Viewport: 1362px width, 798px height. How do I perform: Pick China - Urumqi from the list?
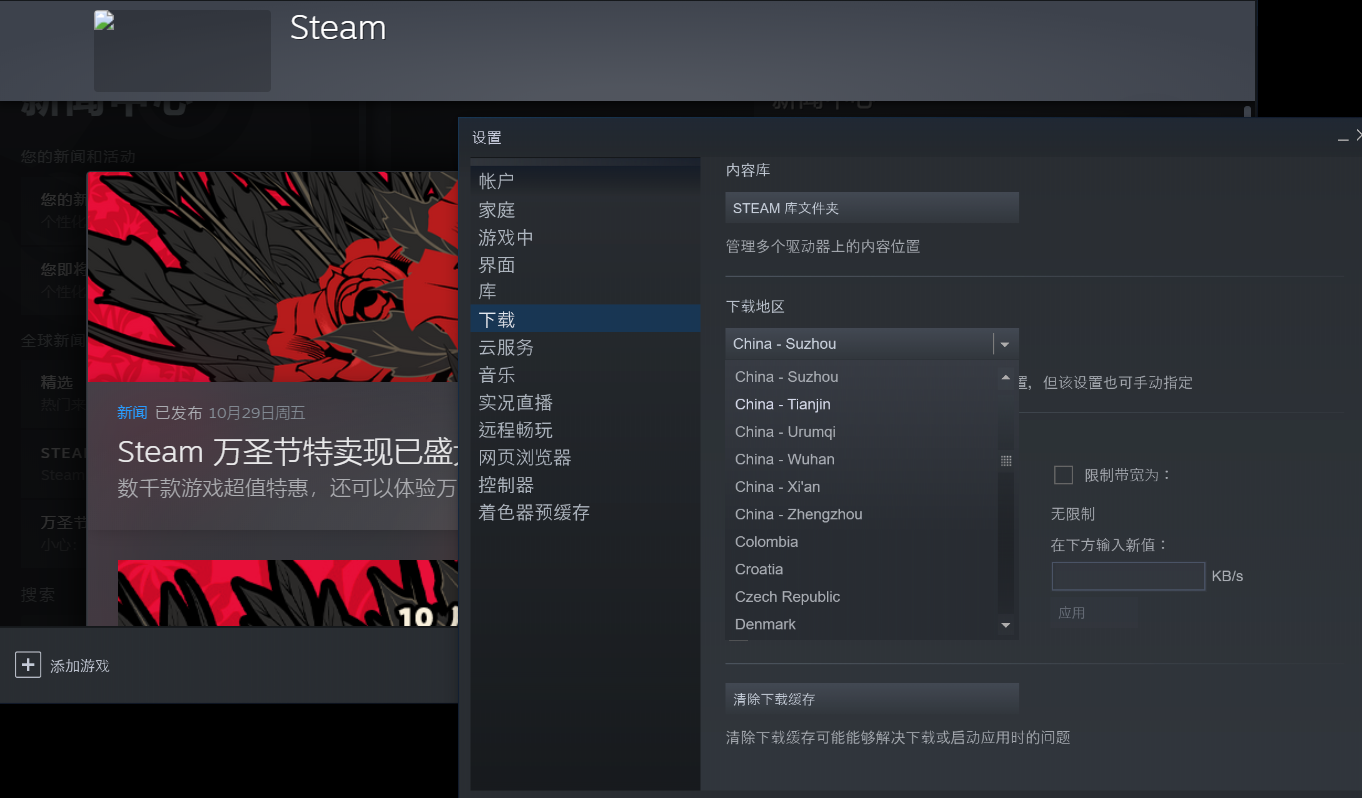coord(861,432)
